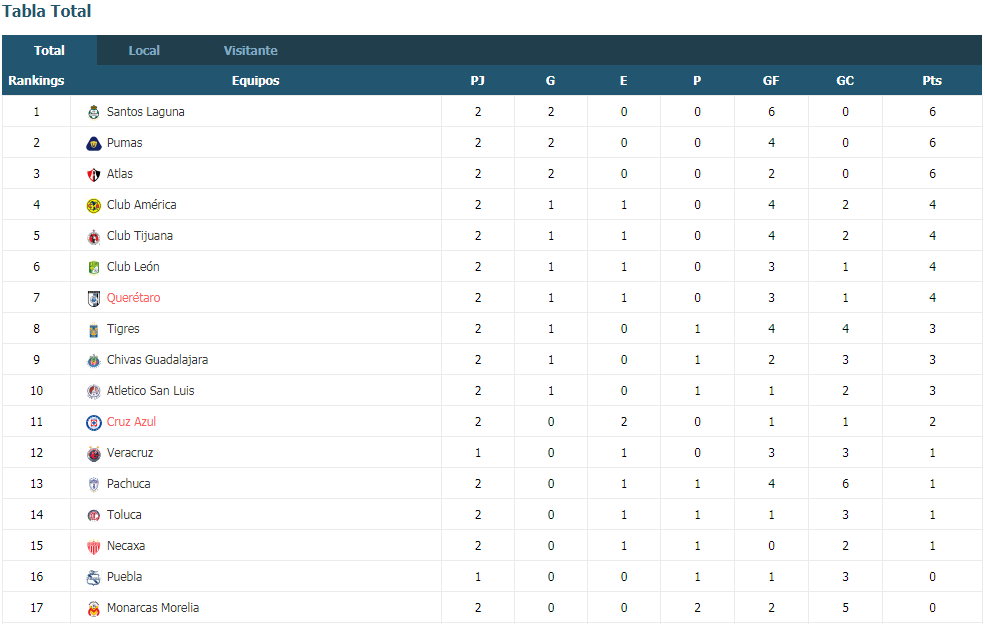Click the Monarcas Morelia team logo
The image size is (985, 624).
pyautogui.click(x=94, y=608)
